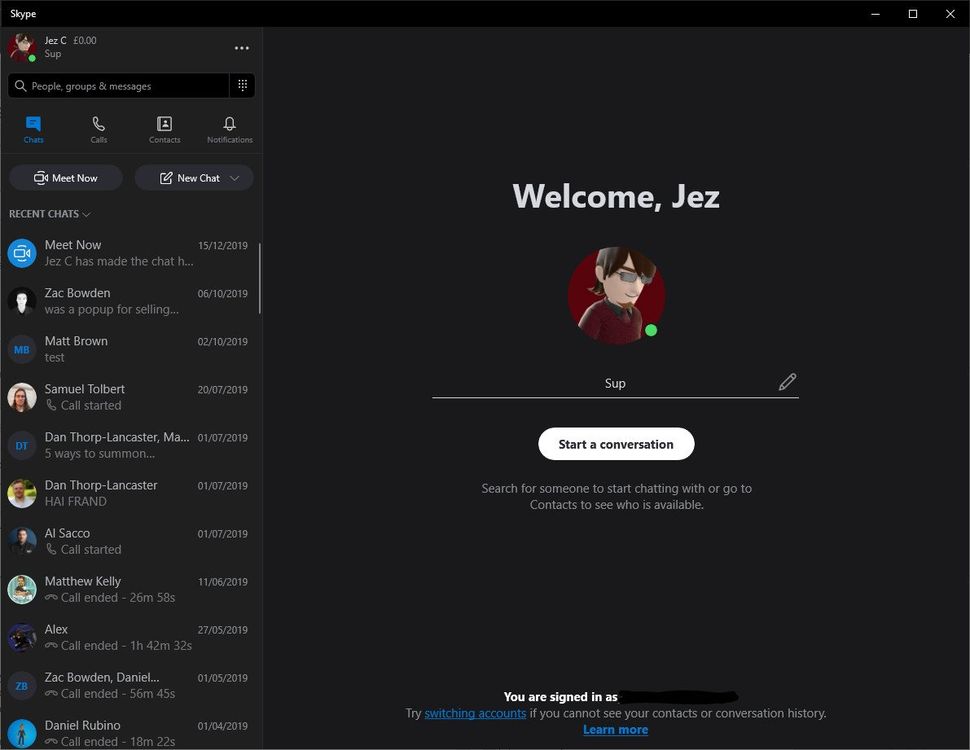970x750 pixels.
Task: Open the Notifications bell icon
Action: click(229, 124)
